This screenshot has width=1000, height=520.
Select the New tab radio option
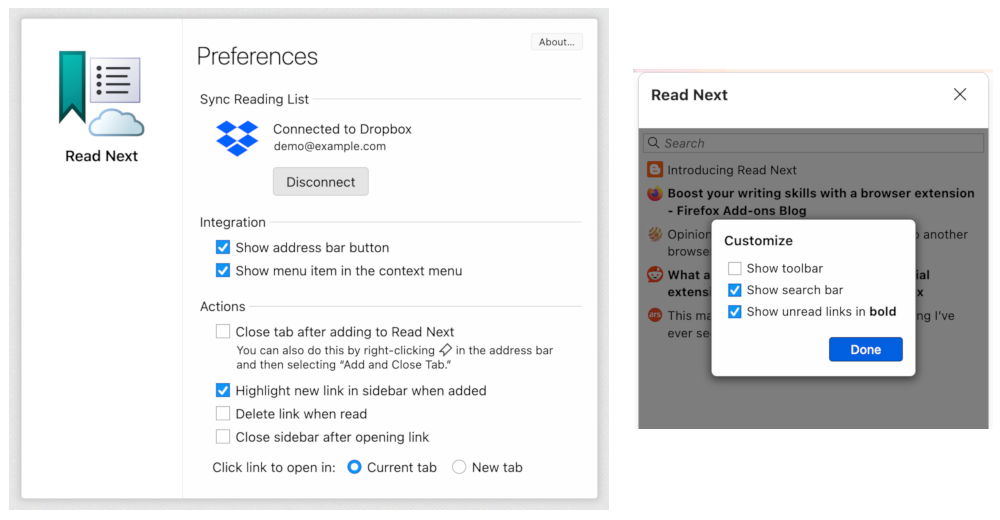(x=459, y=467)
